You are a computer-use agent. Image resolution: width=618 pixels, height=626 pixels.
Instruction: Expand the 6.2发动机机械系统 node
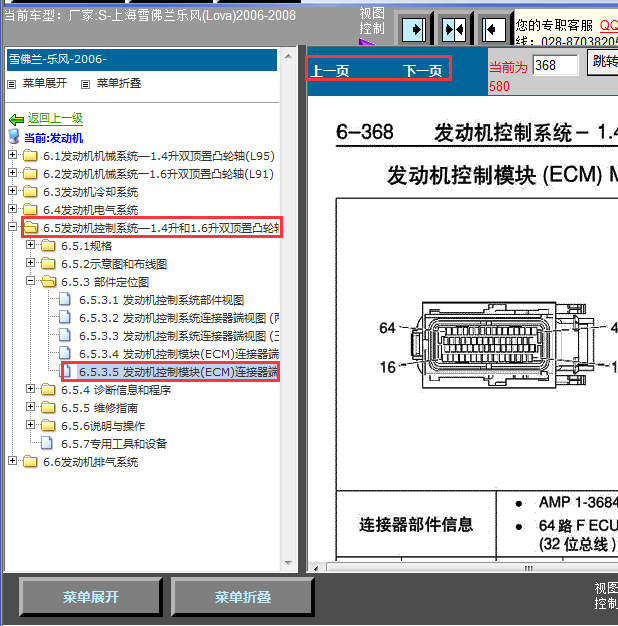click(x=12, y=172)
